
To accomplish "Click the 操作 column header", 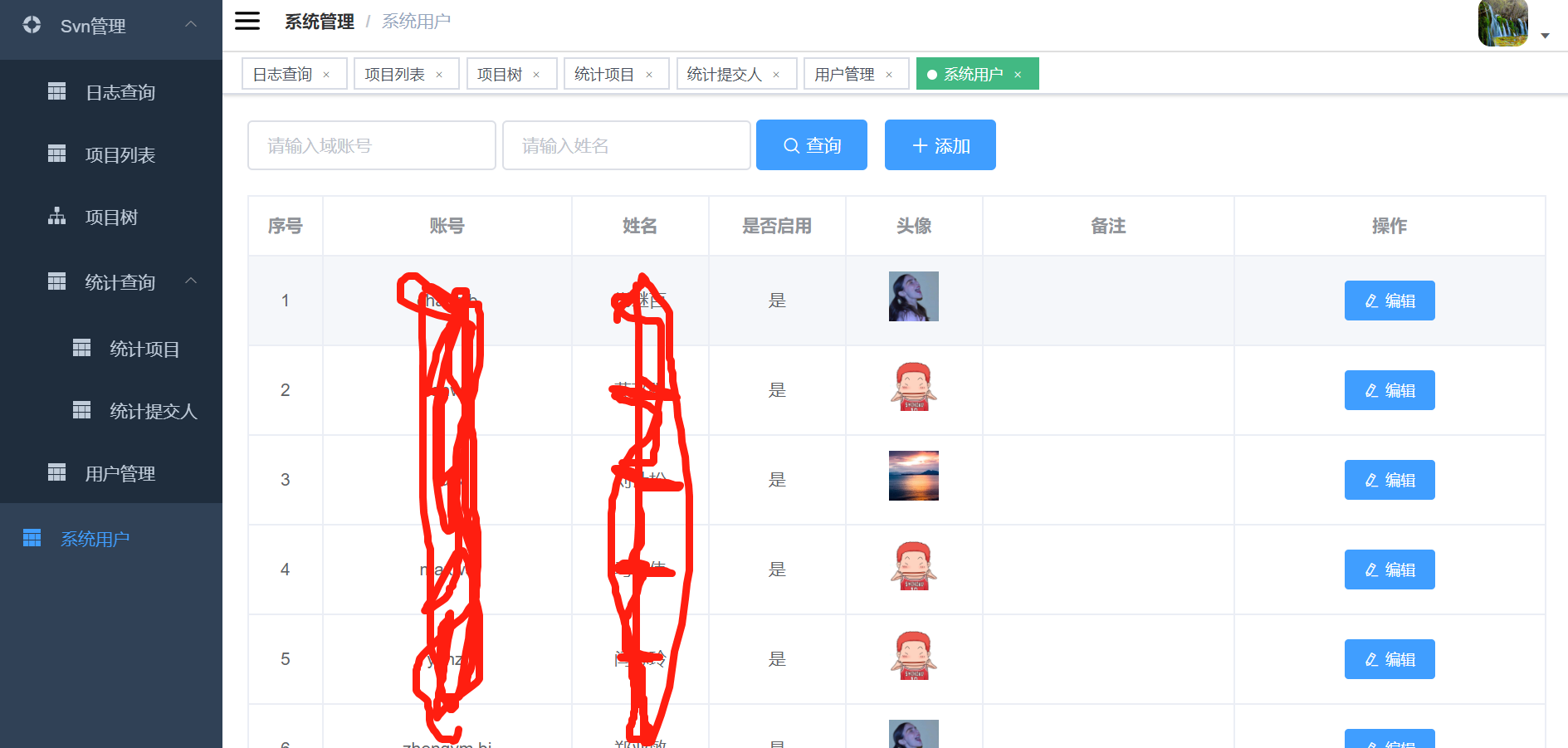I will click(x=1390, y=226).
